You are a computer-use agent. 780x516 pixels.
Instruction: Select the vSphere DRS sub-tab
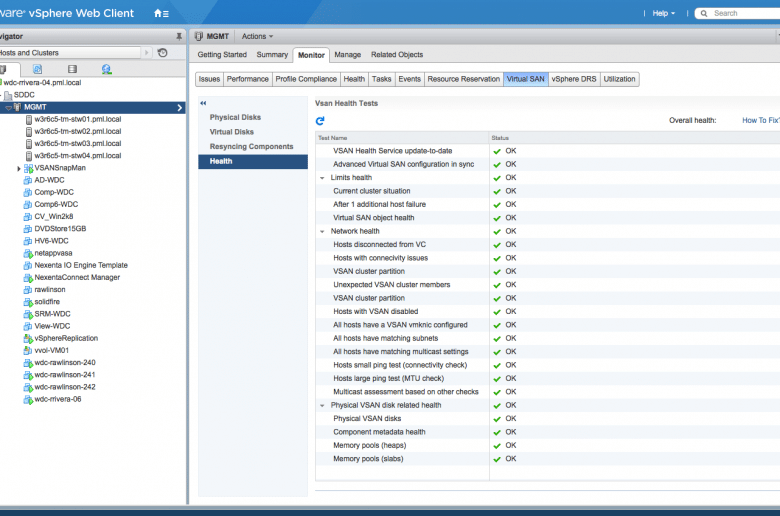tap(574, 79)
